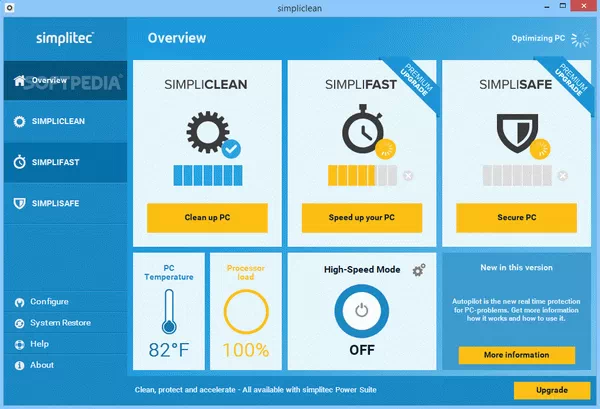Click the Overview page heading

[177, 38]
